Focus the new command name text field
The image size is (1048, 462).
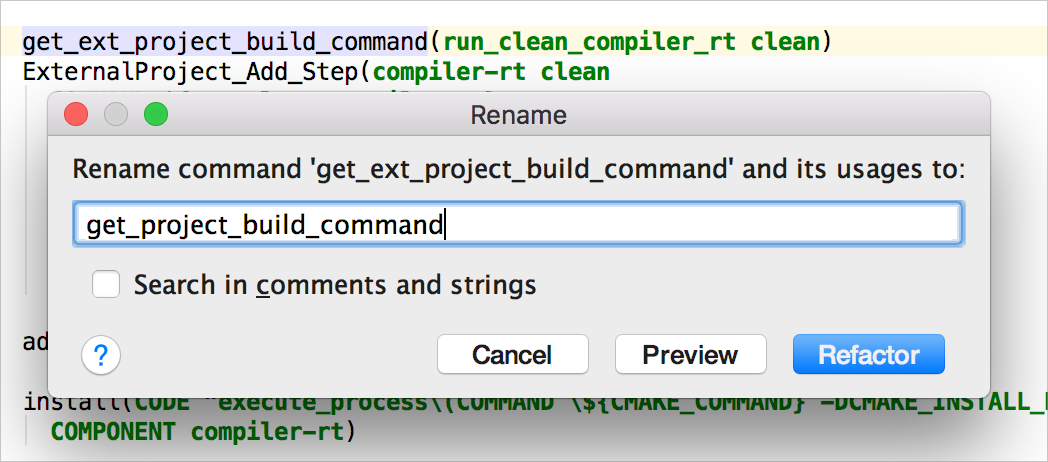point(518,224)
